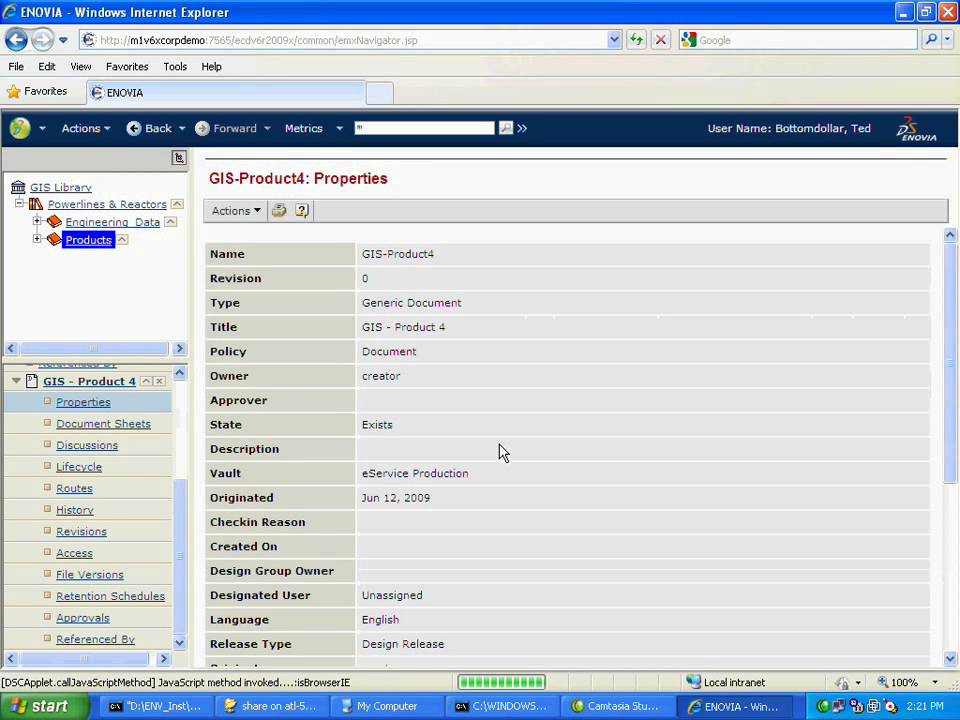Open Properties in the category list
Viewport: 960px width, 720px height.
pyautogui.click(x=83, y=402)
